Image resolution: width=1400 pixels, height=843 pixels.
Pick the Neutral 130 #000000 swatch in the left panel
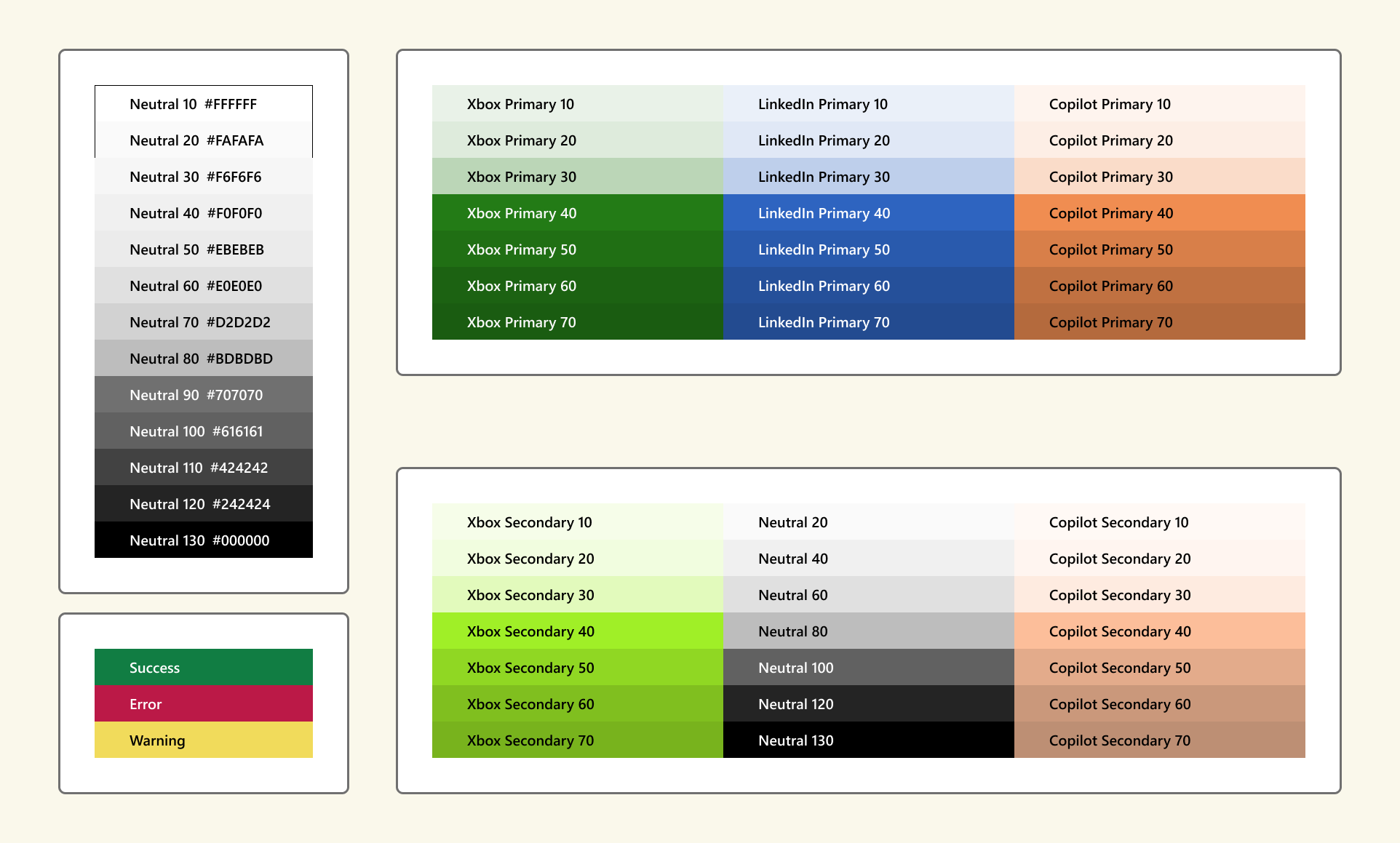204,540
